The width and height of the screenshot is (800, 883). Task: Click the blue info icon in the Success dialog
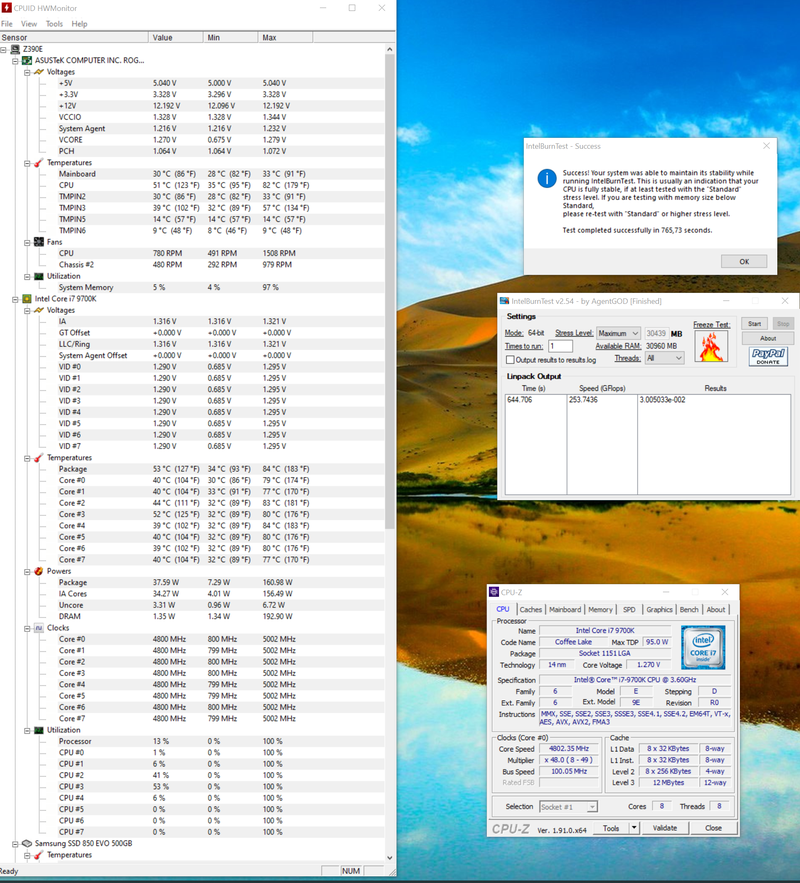[x=547, y=179]
